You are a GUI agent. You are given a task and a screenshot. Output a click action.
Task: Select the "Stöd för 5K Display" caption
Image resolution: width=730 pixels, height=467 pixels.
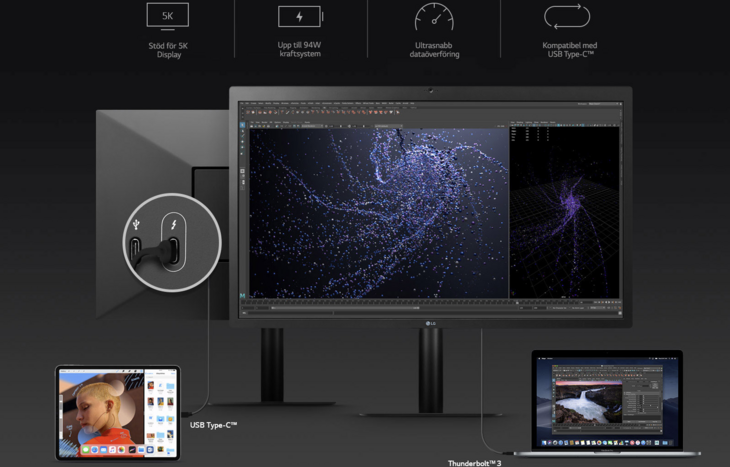[x=167, y=50]
